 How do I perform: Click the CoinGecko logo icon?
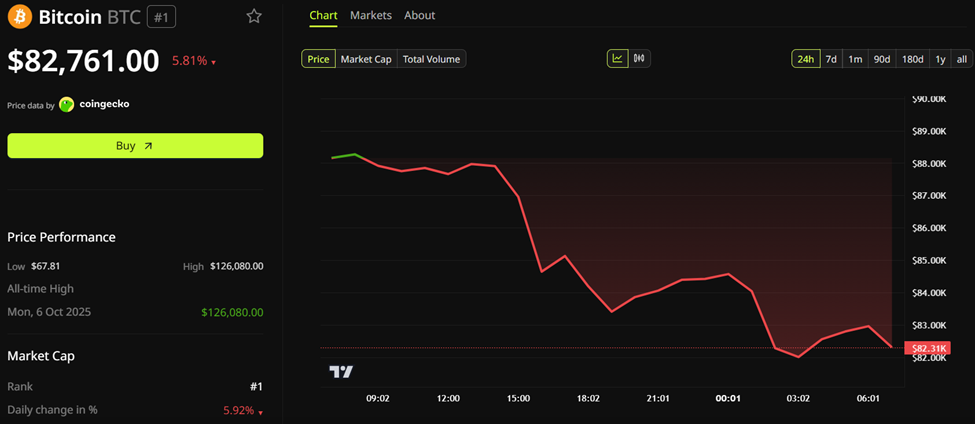coord(67,104)
